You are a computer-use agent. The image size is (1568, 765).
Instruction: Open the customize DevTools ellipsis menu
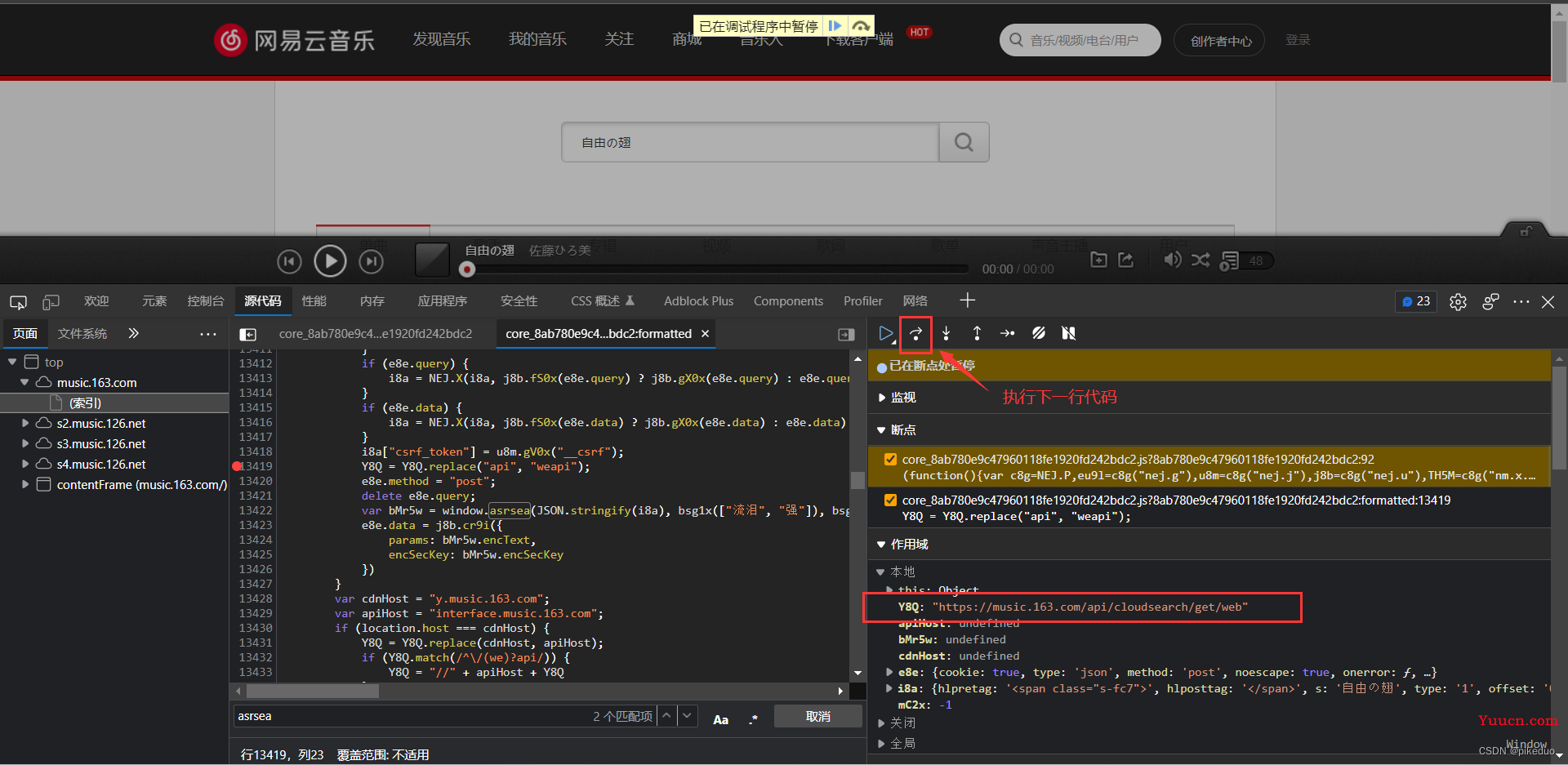(x=1521, y=302)
